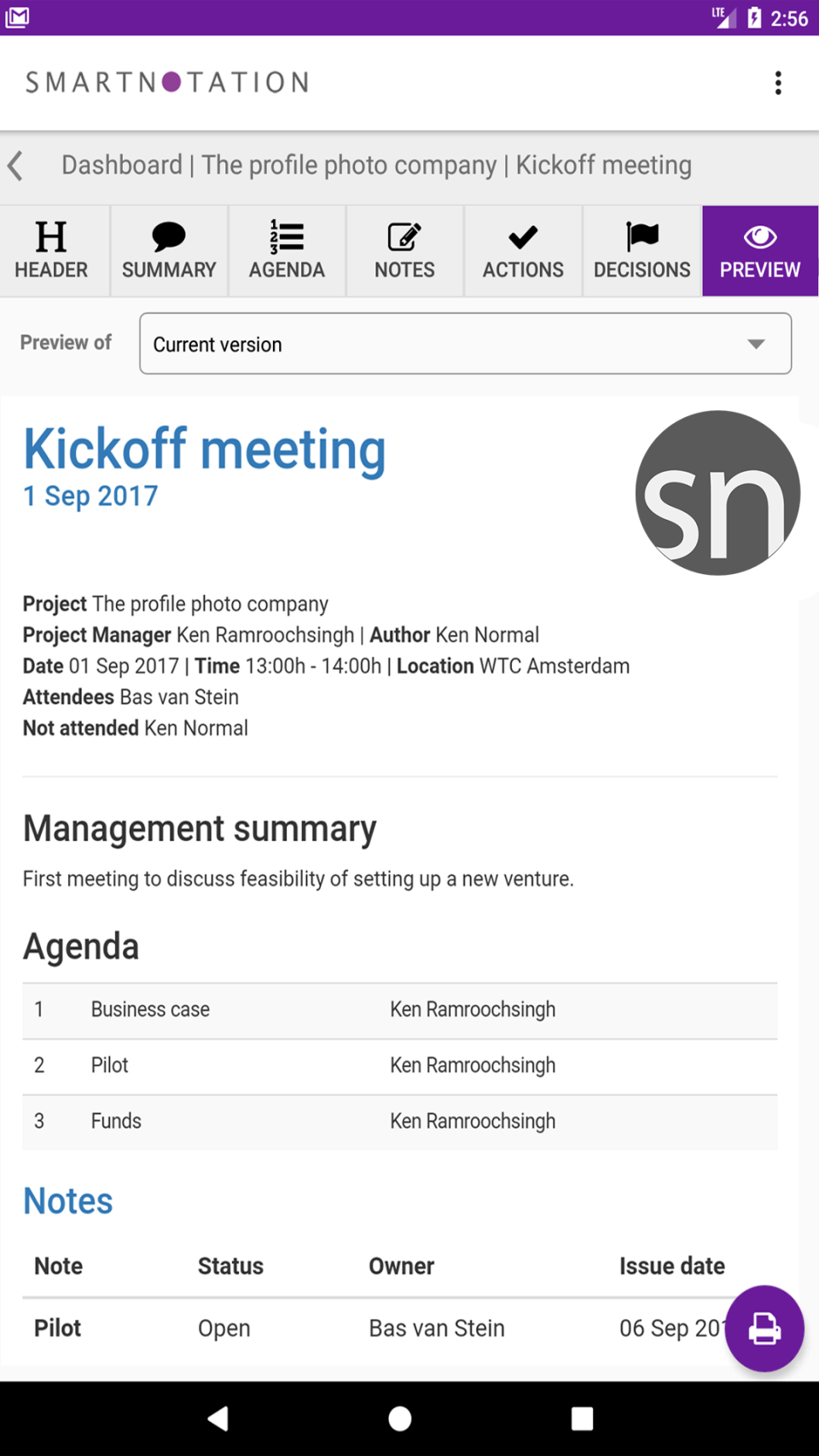Viewport: 819px width, 1456px height.
Task: Tap the Smartnotation logo
Action: 167,83
